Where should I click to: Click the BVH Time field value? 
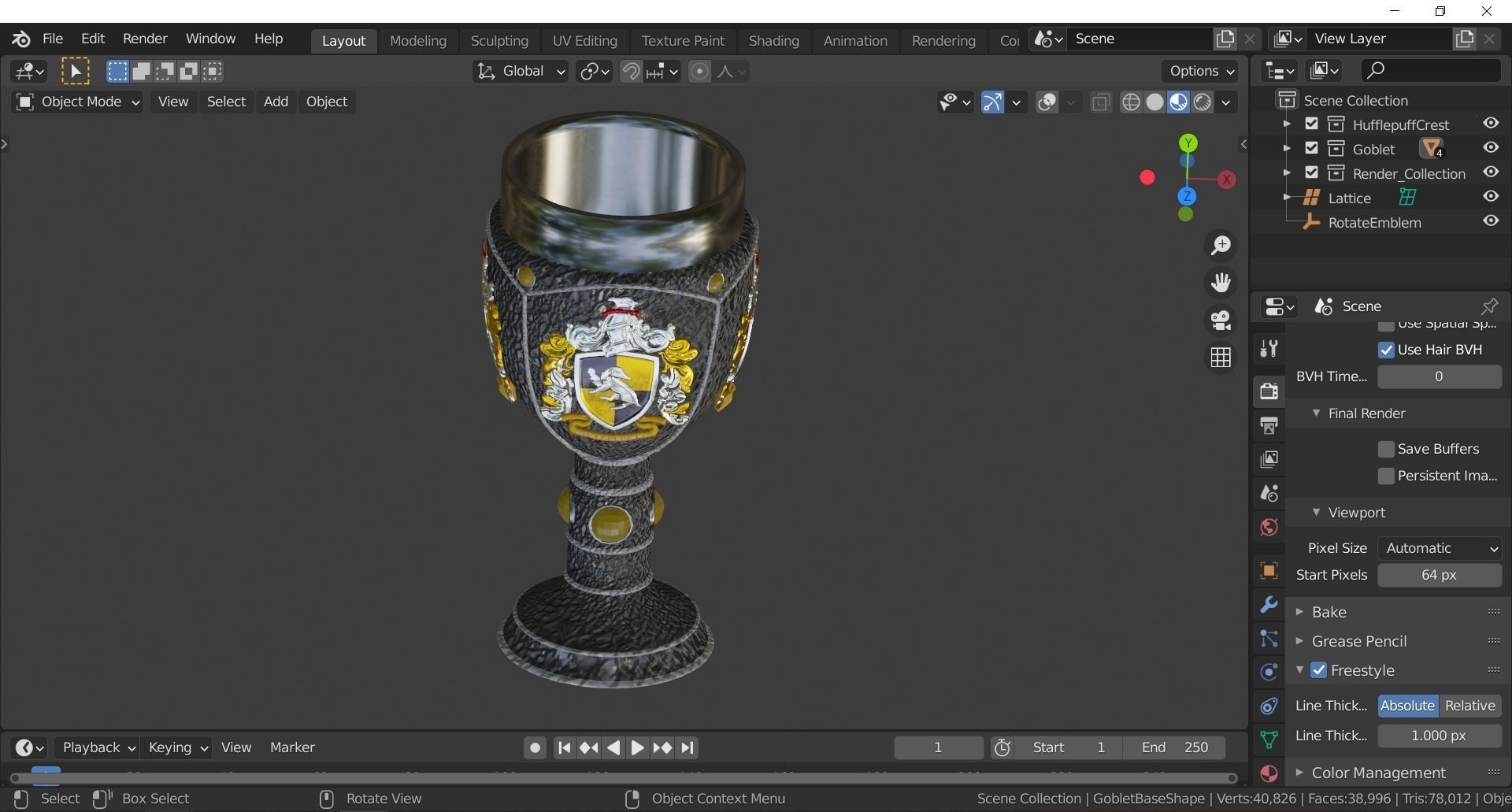coord(1440,376)
